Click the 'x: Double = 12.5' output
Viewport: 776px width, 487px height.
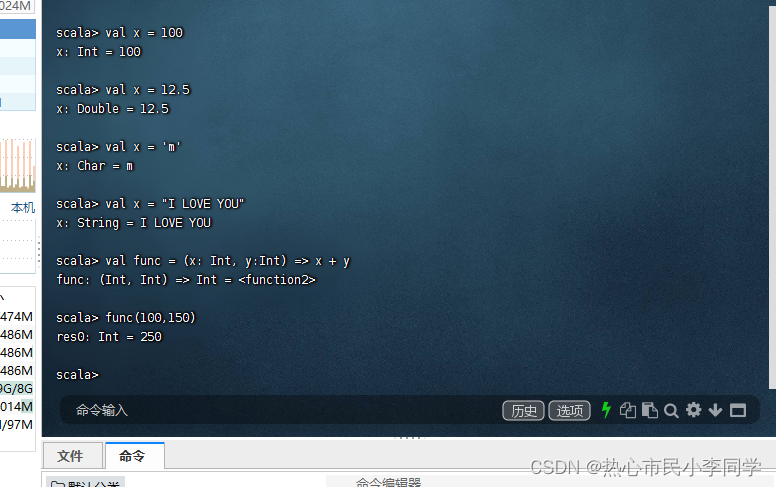tap(112, 108)
